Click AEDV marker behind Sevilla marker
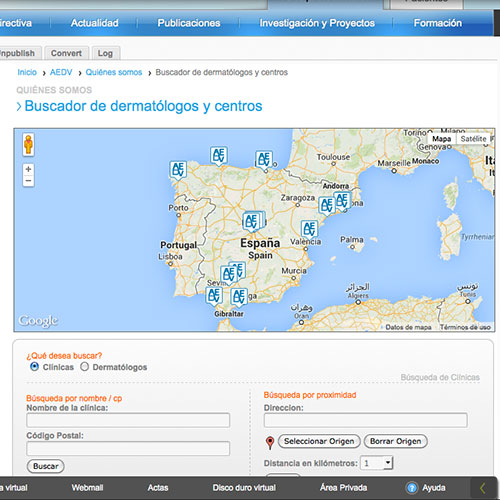 pos(239,269)
